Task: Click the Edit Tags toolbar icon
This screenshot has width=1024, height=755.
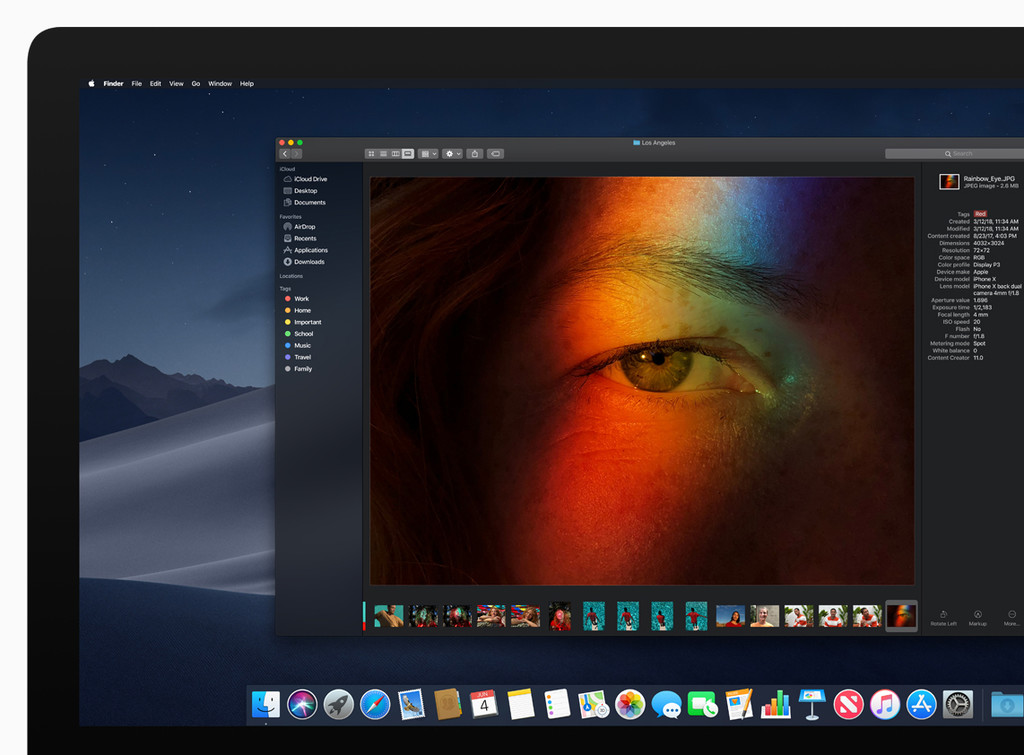Action: (x=495, y=154)
